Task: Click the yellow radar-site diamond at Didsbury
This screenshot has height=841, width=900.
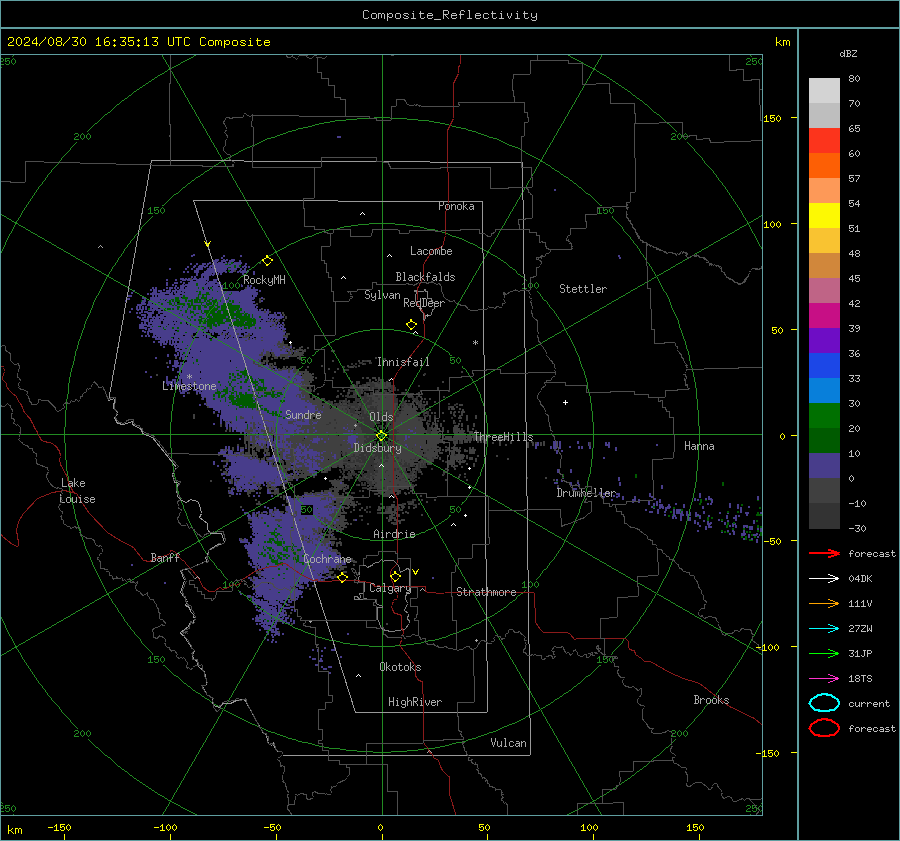Action: tap(381, 436)
